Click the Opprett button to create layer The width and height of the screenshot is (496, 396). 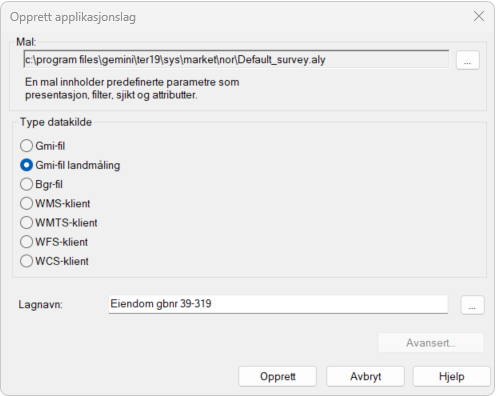(277, 376)
